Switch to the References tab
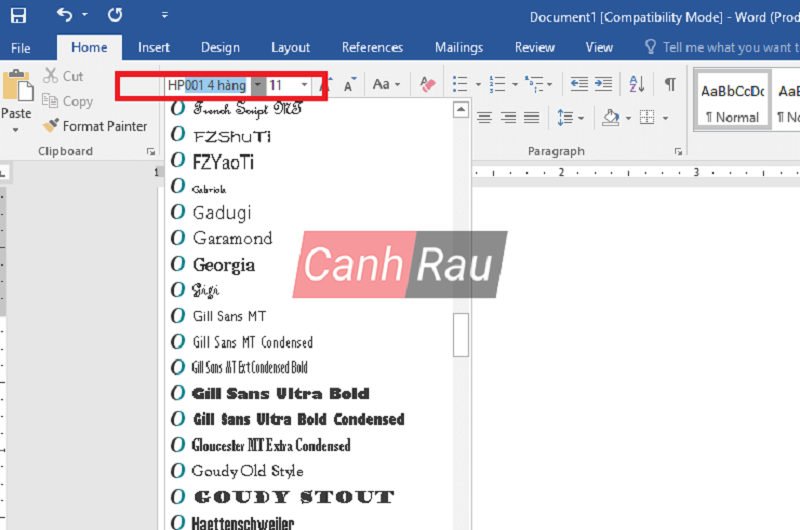The height and width of the screenshot is (530, 800). coord(372,47)
